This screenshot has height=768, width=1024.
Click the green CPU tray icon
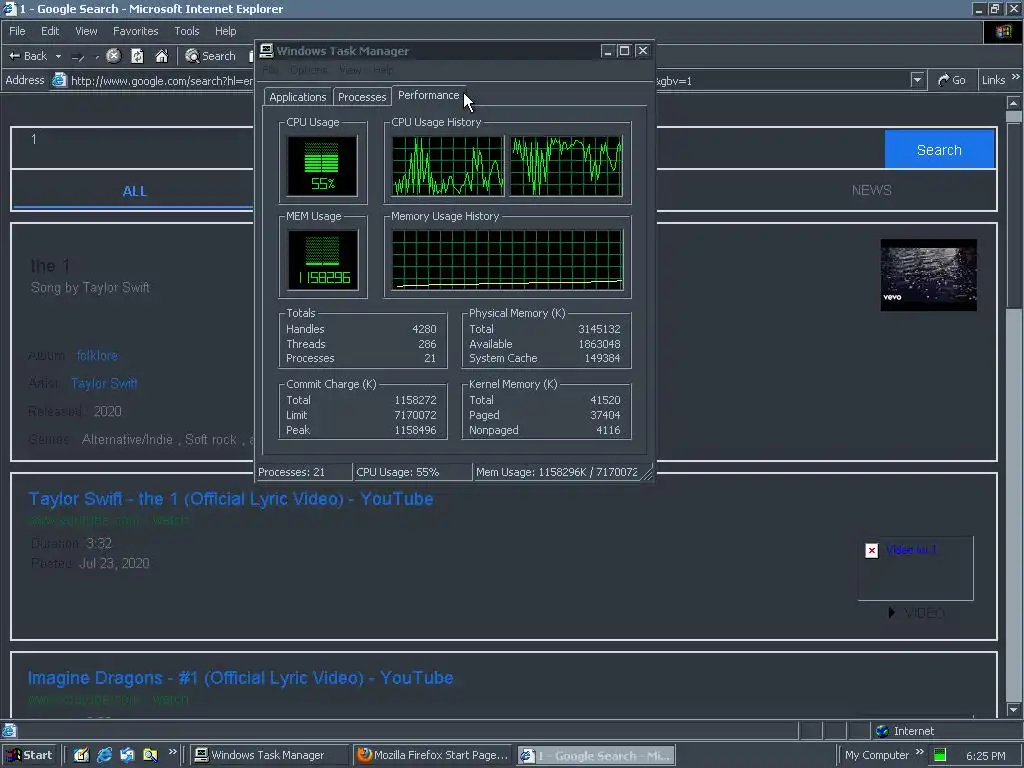(940, 755)
